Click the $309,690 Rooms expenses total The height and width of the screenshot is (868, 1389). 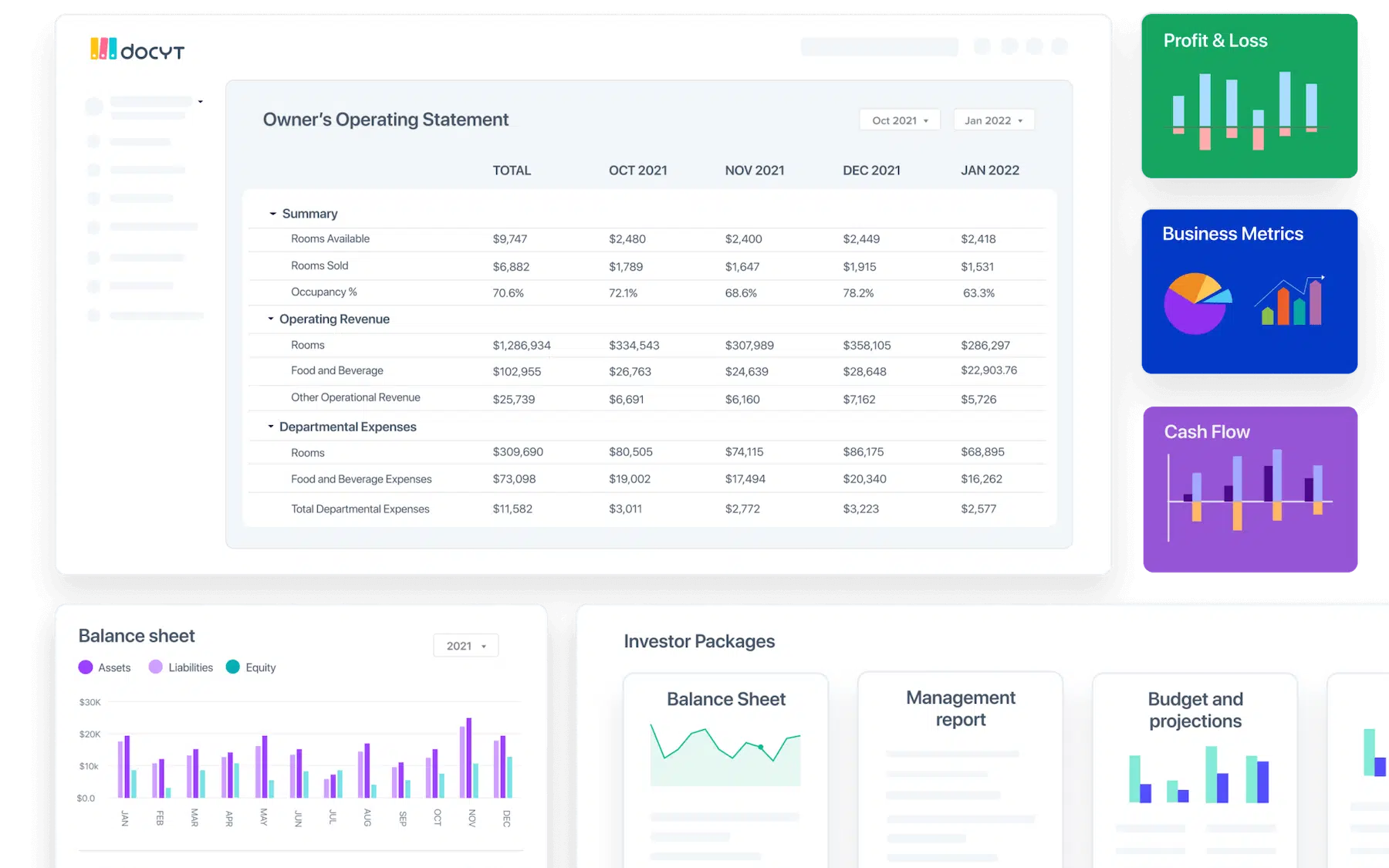point(518,452)
